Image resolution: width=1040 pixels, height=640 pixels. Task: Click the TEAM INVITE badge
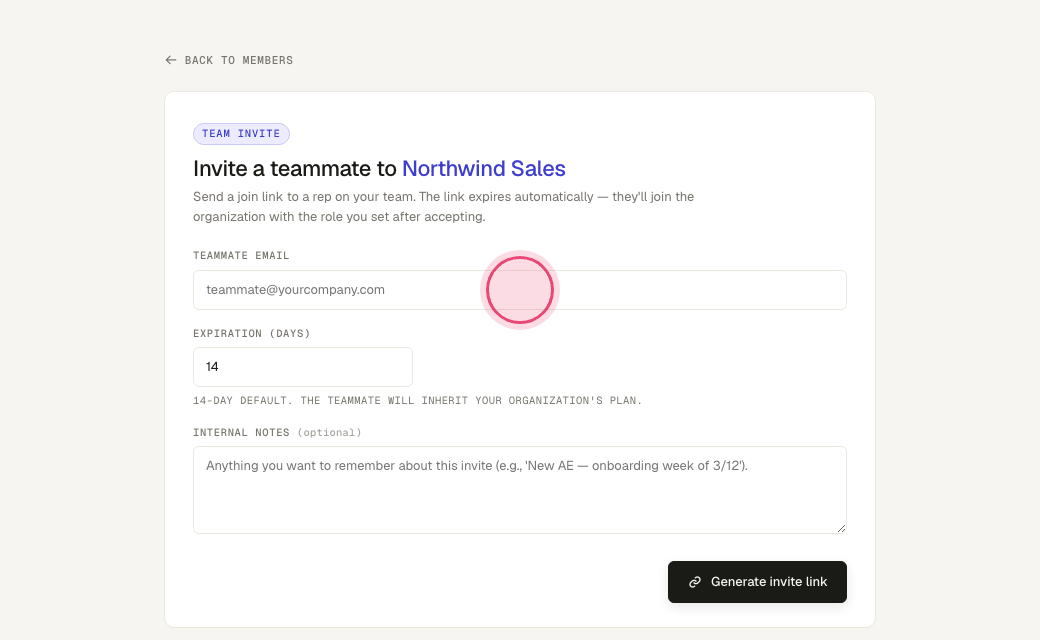[241, 134]
